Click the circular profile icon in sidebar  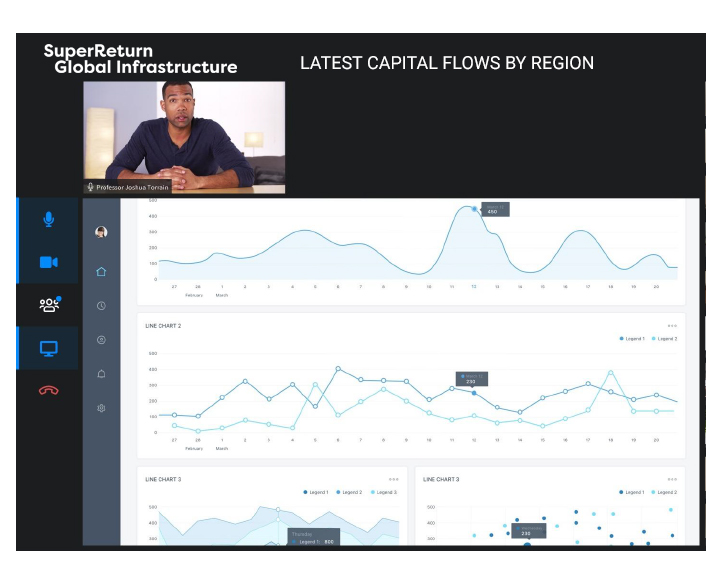tap(101, 340)
